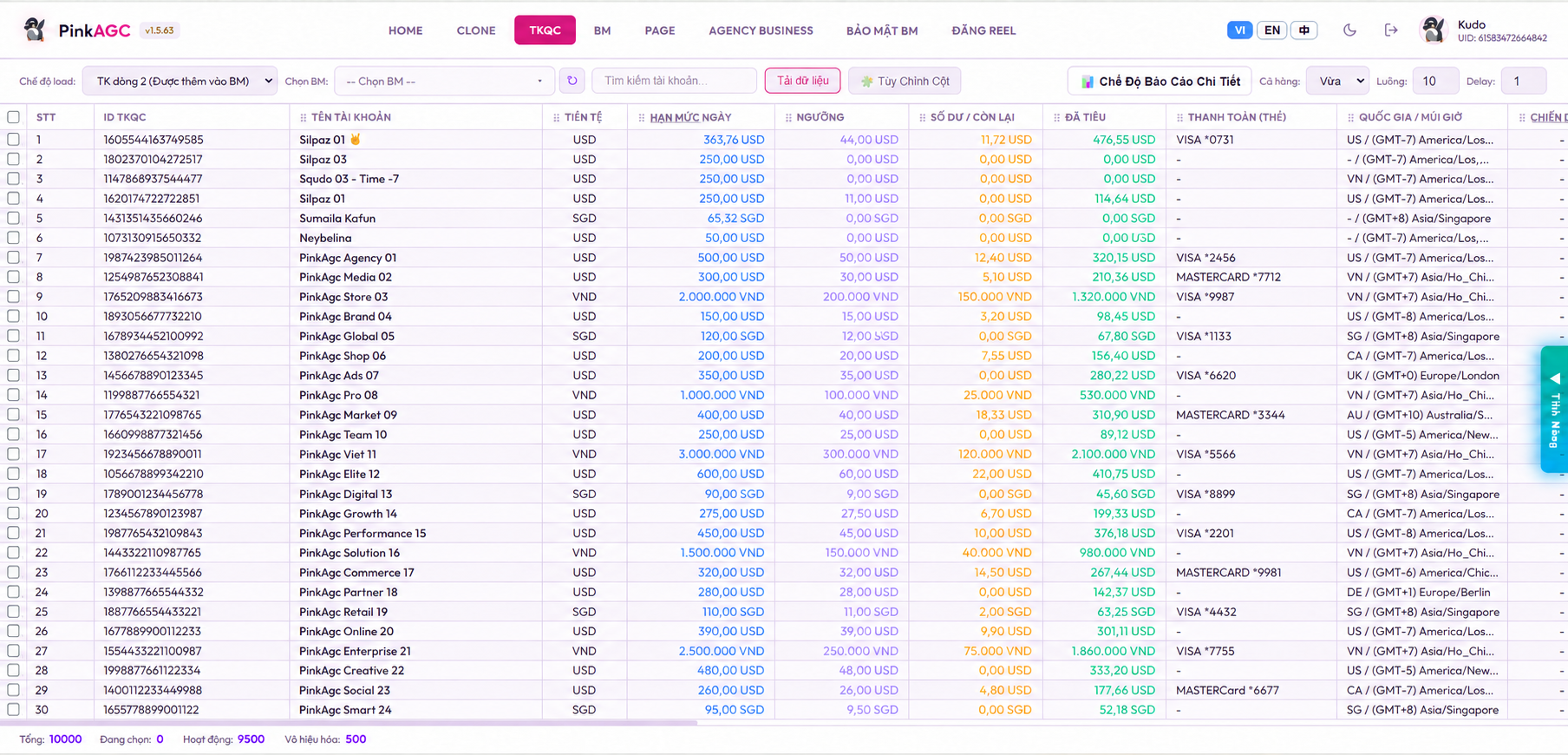Open the Chọn BM dropdown
This screenshot has width=1568, height=755.
tap(444, 81)
